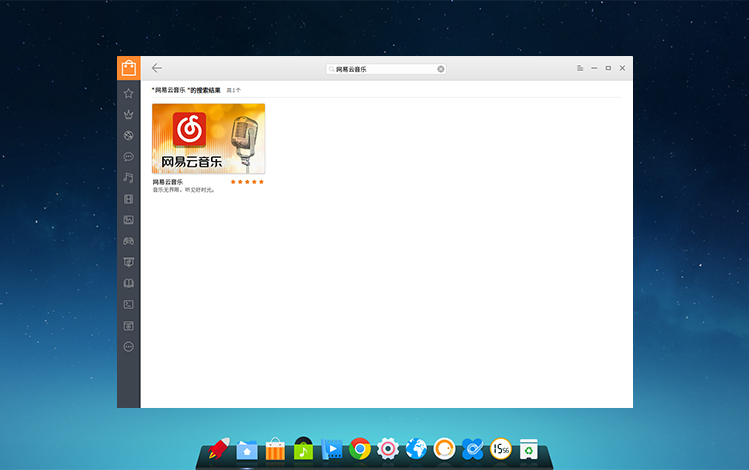The width and height of the screenshot is (749, 470).
Task: Open the system tools category in sidebar
Action: 128,326
